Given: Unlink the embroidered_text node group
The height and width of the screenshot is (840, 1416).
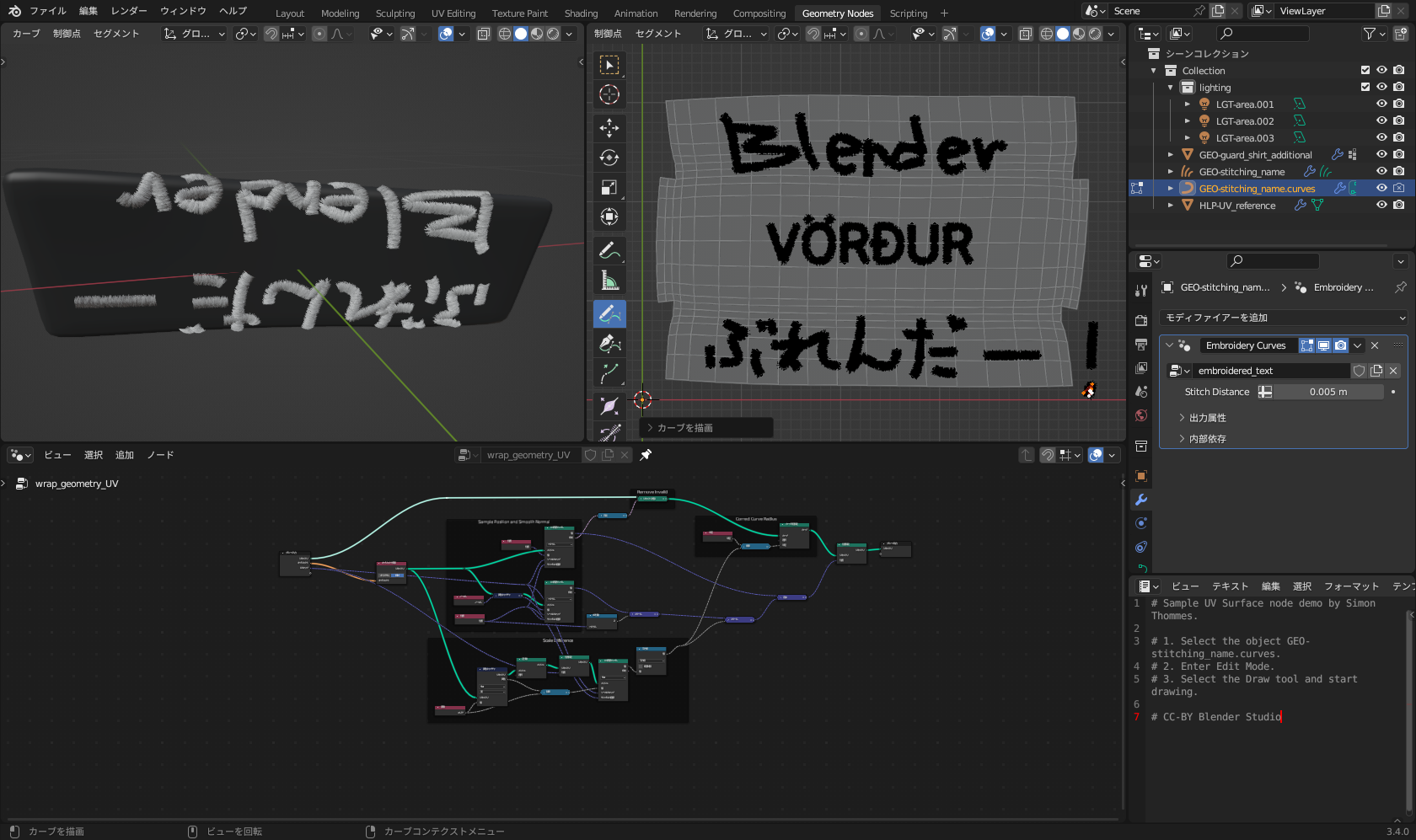Looking at the screenshot, I should coord(1393,371).
